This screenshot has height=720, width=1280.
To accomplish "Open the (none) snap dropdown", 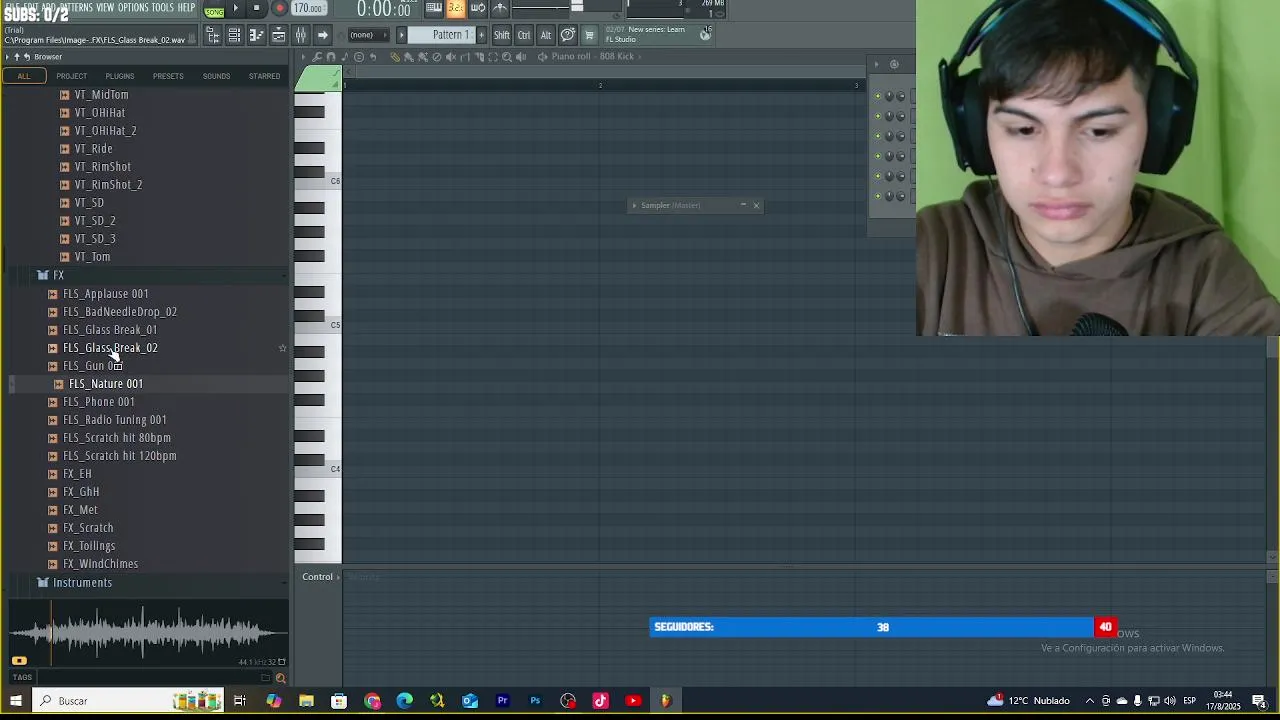I will pos(368,35).
